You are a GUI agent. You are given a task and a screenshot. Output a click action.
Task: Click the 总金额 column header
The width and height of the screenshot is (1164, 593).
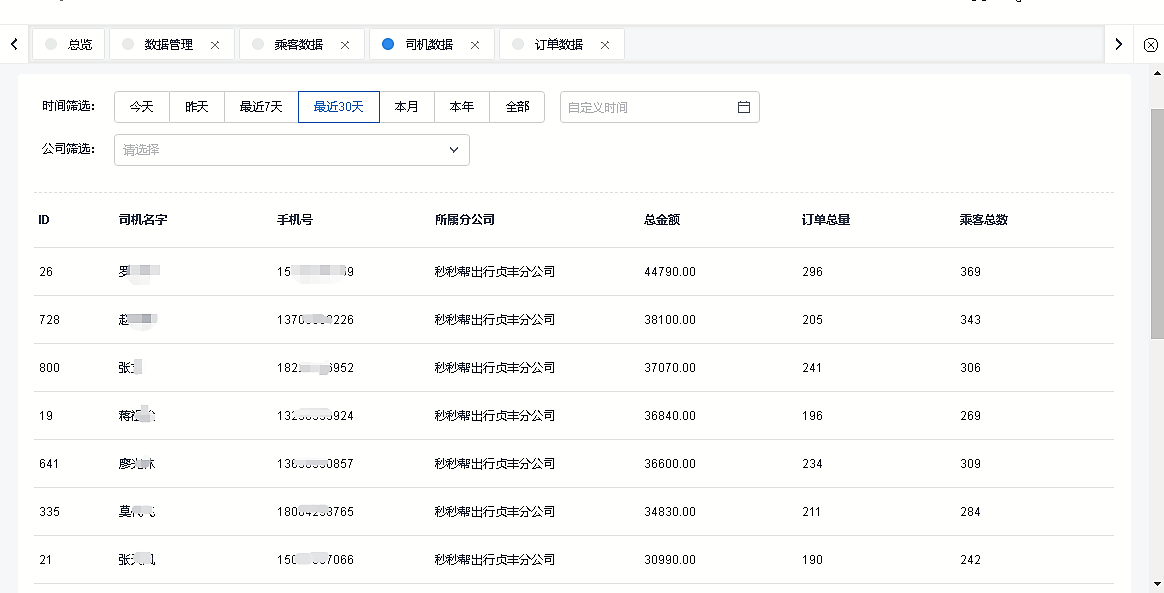(662, 220)
